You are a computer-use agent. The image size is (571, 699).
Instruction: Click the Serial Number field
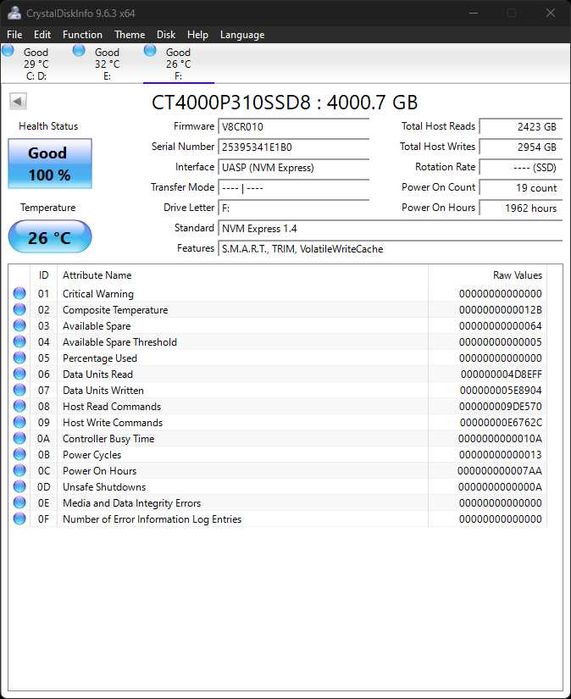point(294,147)
